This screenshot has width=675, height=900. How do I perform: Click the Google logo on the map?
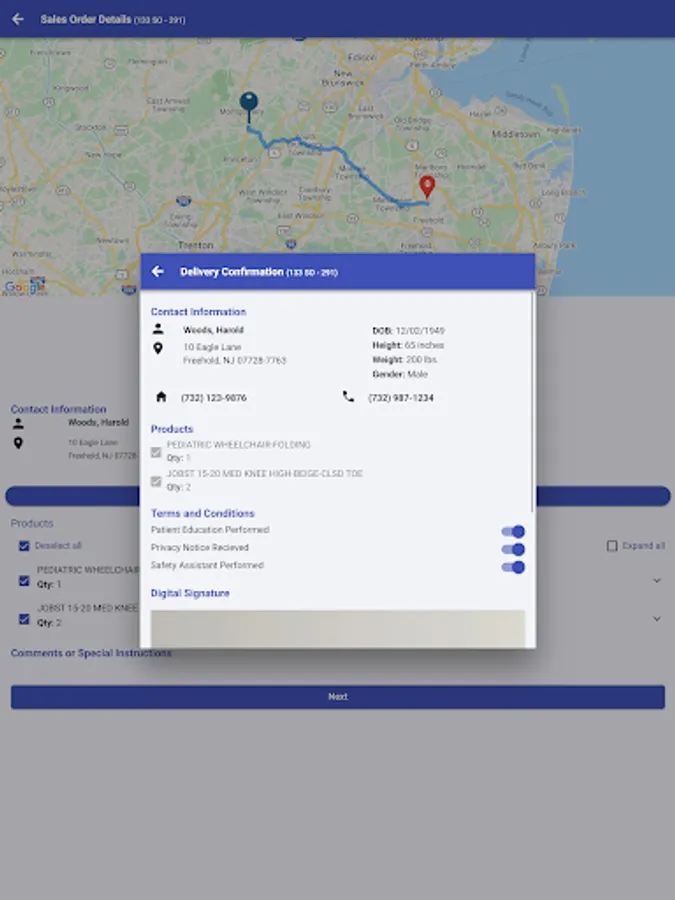click(x=25, y=286)
